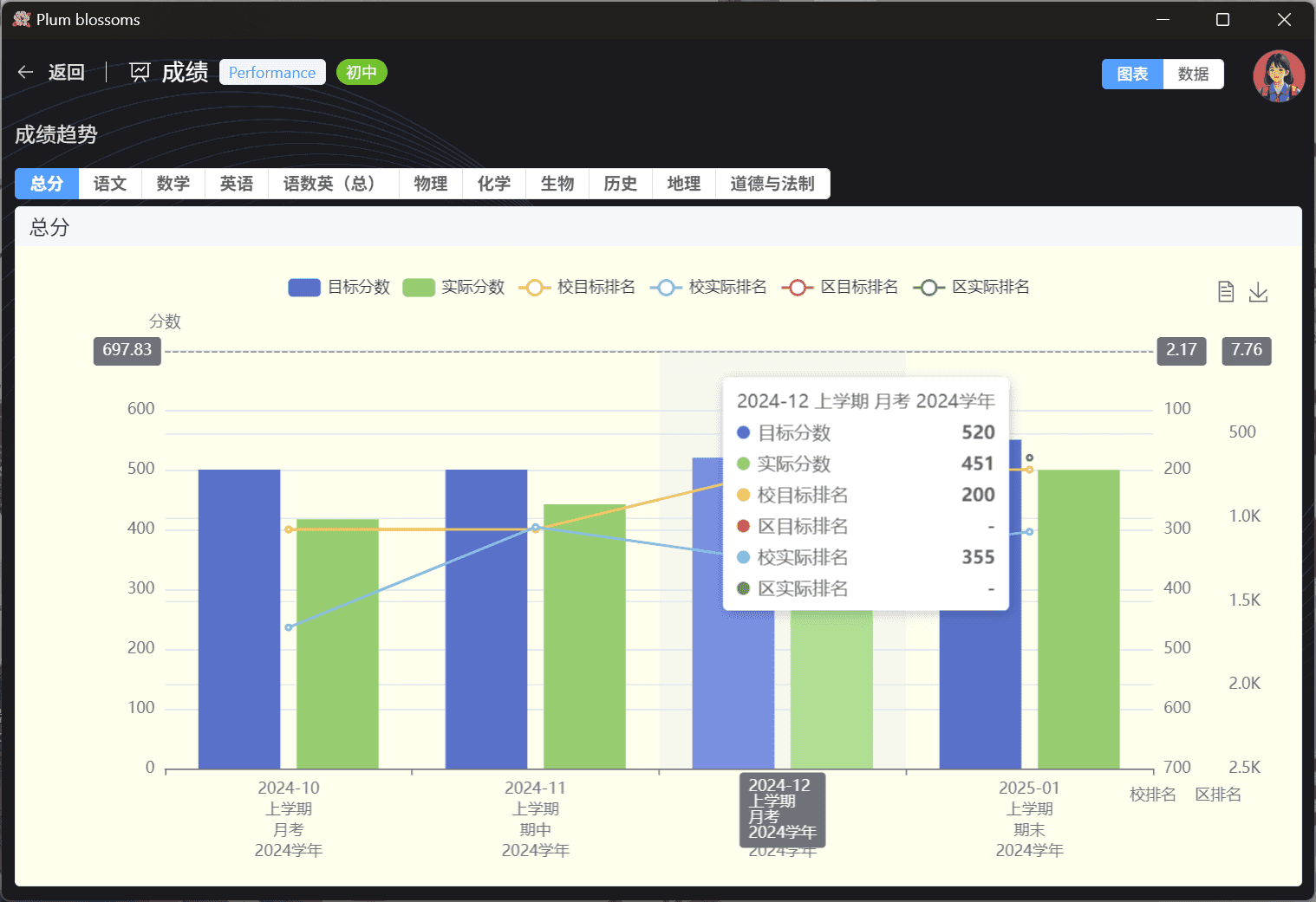Click the 初中 green badge
This screenshot has height=902, width=1316.
[x=362, y=72]
